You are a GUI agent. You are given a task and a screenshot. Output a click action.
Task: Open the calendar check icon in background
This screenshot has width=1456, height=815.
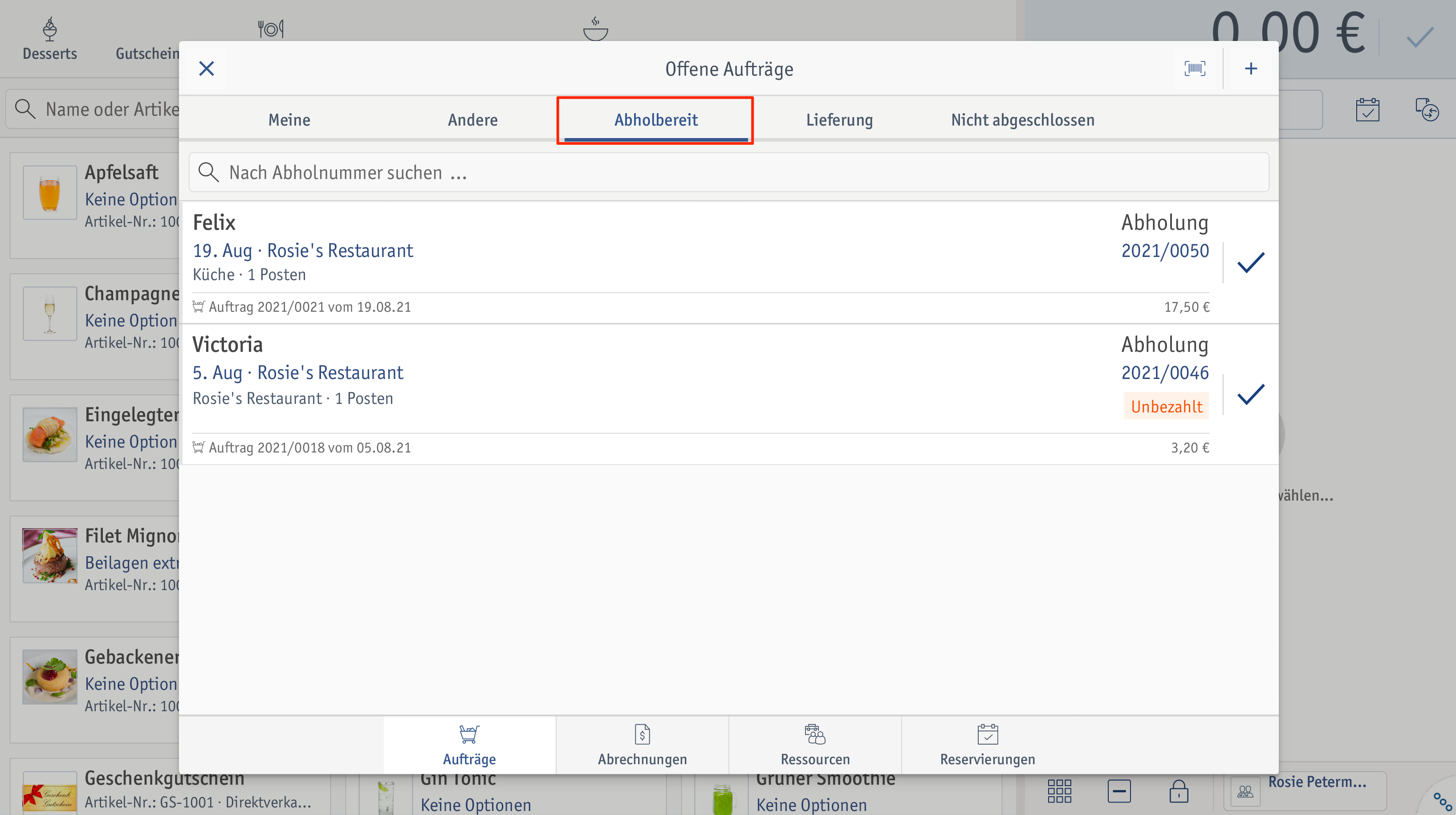[1367, 110]
